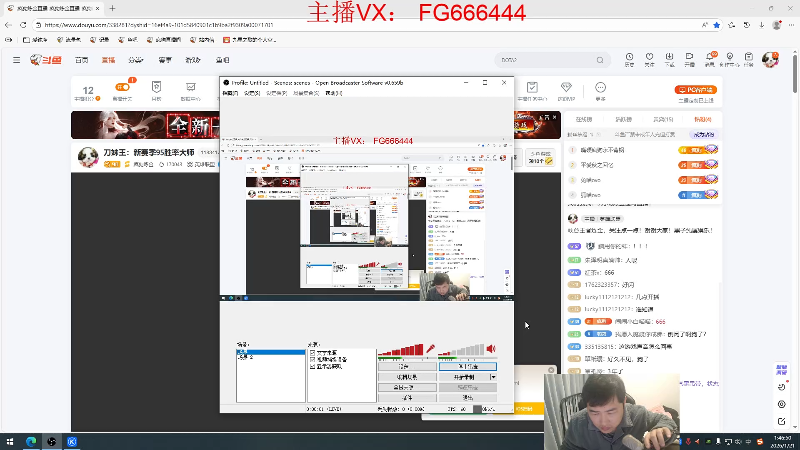Select the Home tab in Douyu navigation
Screen dimensions: 800x450
coord(82,60)
